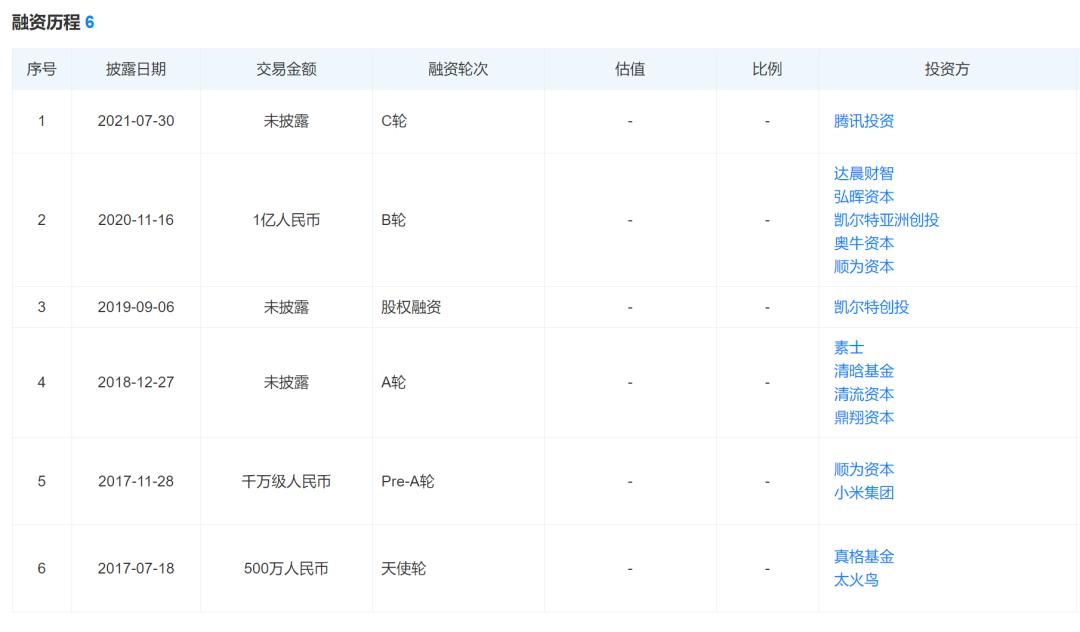Click the 太火鸟 link
The height and width of the screenshot is (632, 1080).
(856, 580)
